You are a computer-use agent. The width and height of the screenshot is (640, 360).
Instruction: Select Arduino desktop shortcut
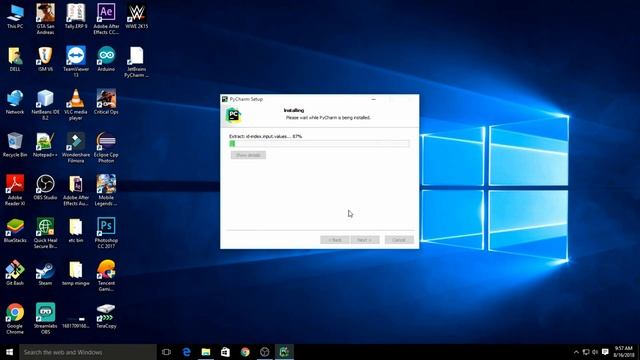click(x=106, y=59)
